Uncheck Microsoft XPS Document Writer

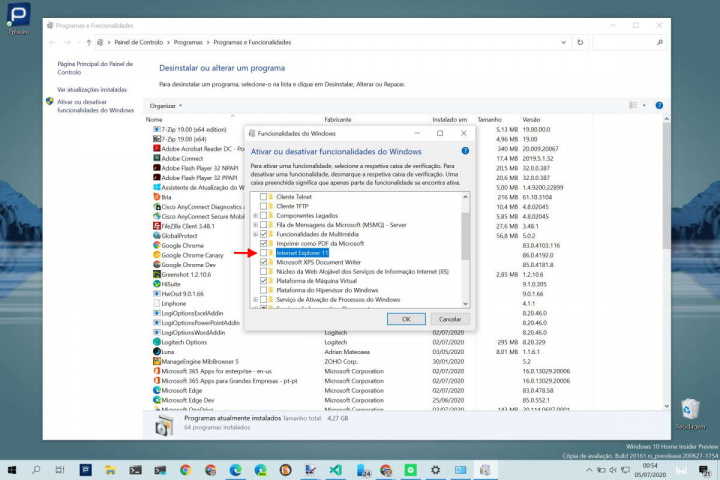[x=264, y=262]
